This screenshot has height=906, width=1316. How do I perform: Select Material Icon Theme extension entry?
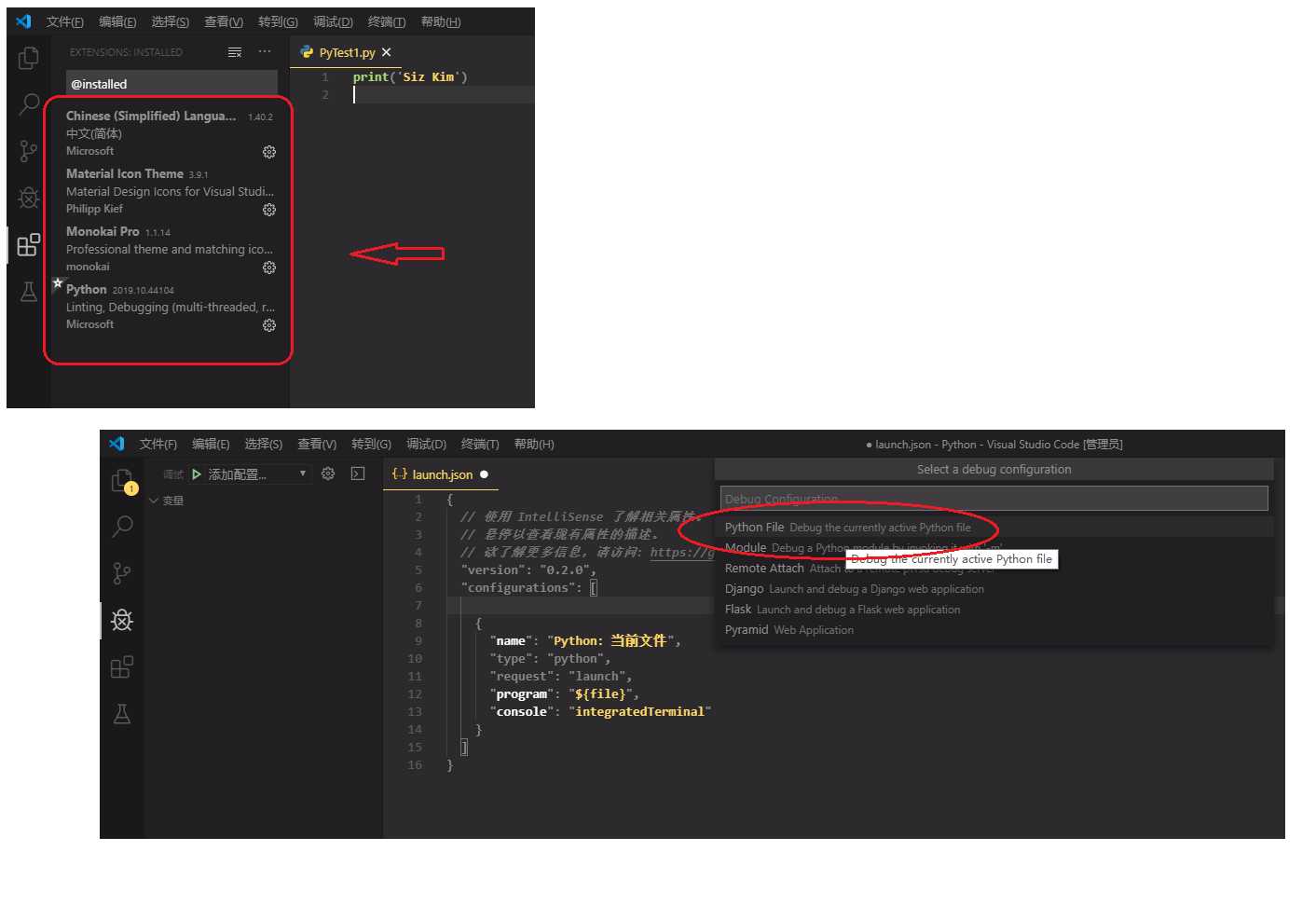pos(171,191)
